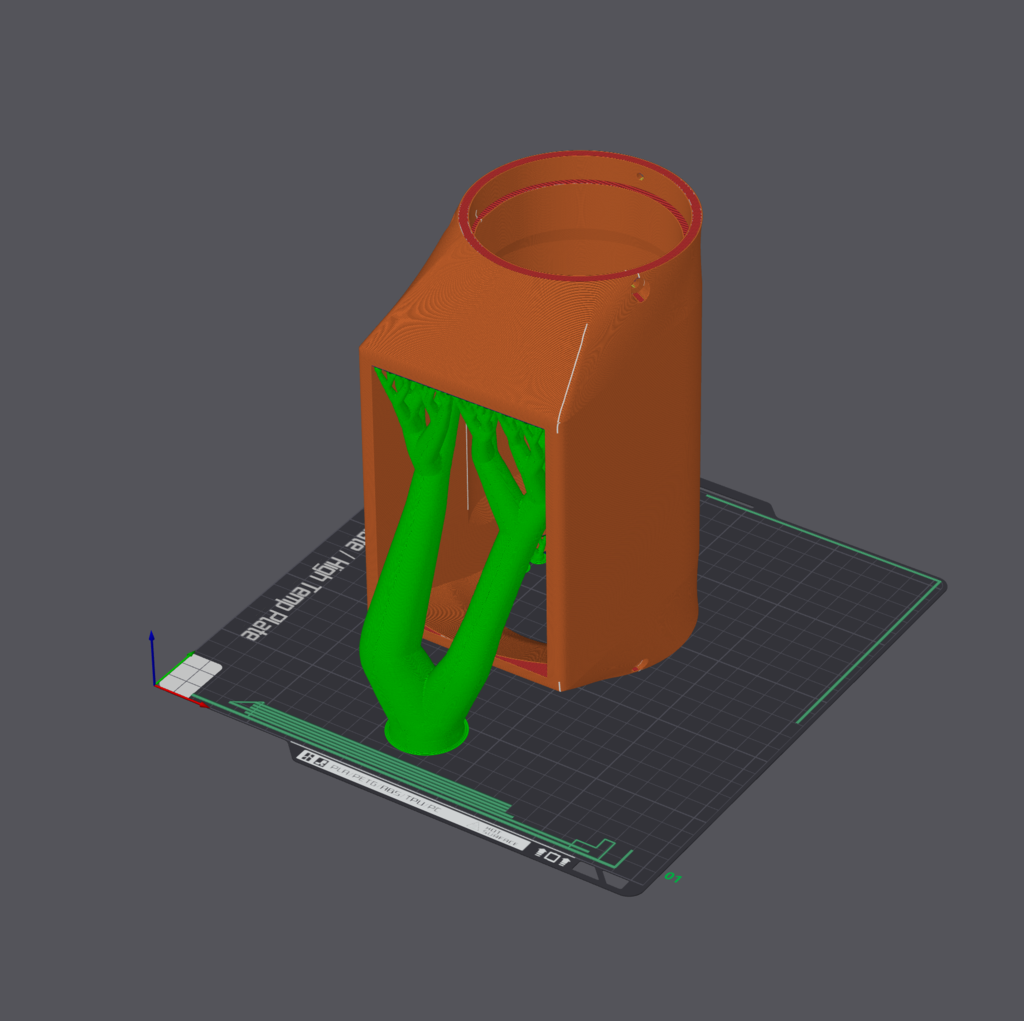
Task: Click the white origin square on plate corner
Action: tap(190, 675)
